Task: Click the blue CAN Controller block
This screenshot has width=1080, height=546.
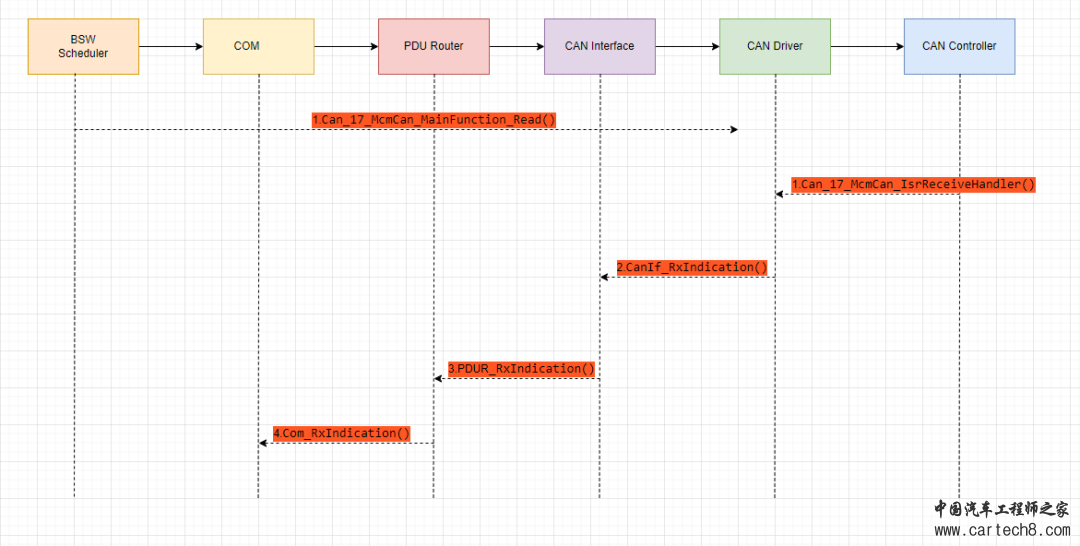Action: point(959,46)
